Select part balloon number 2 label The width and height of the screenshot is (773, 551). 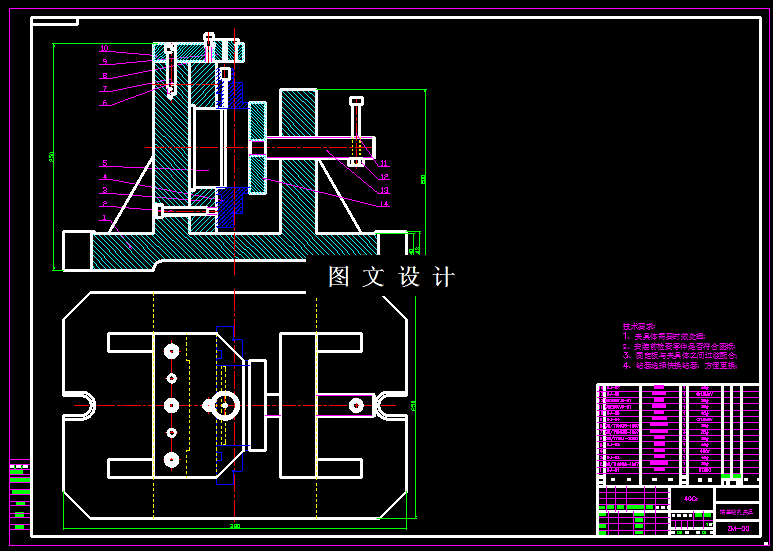tap(105, 204)
